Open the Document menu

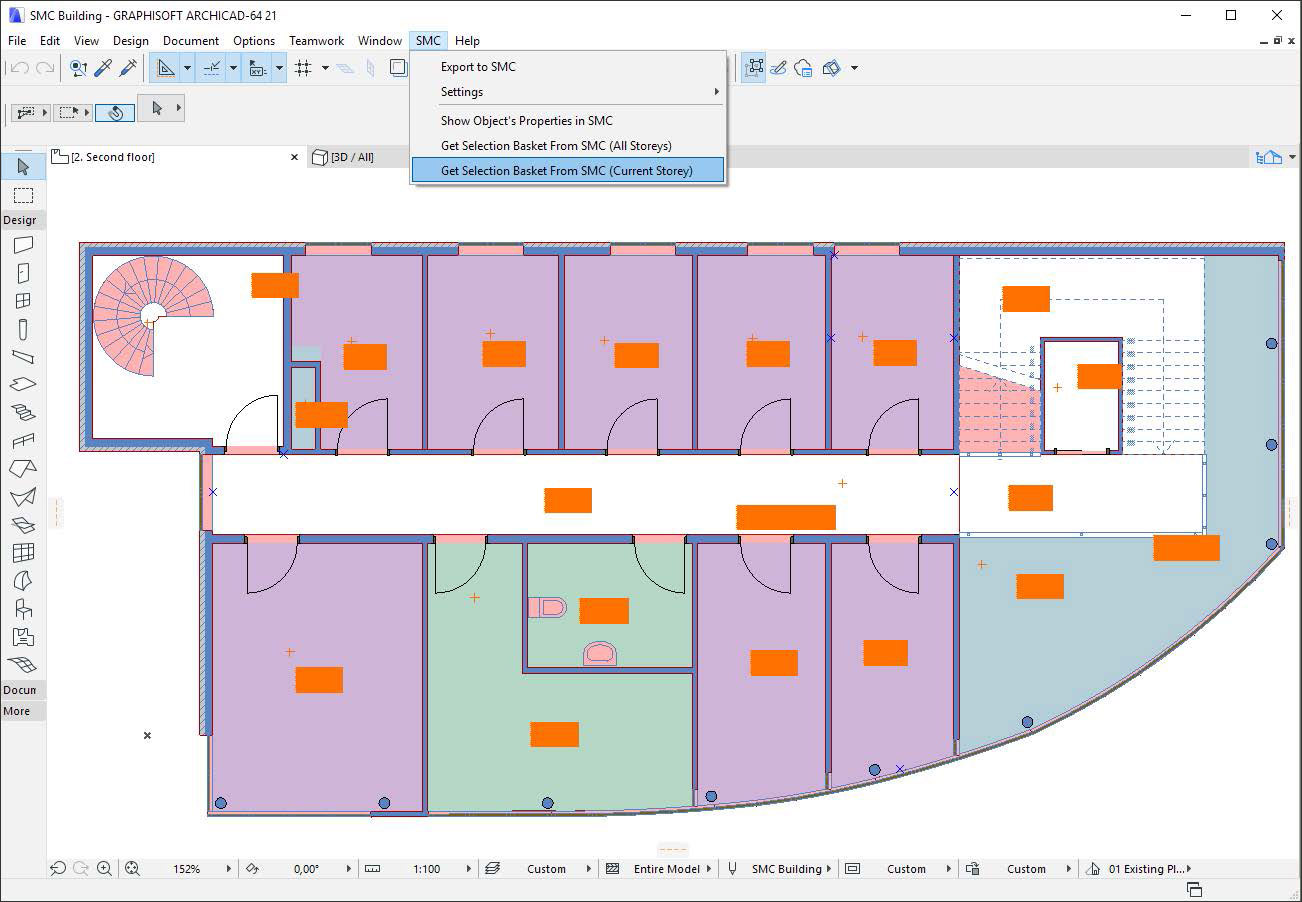[190, 41]
